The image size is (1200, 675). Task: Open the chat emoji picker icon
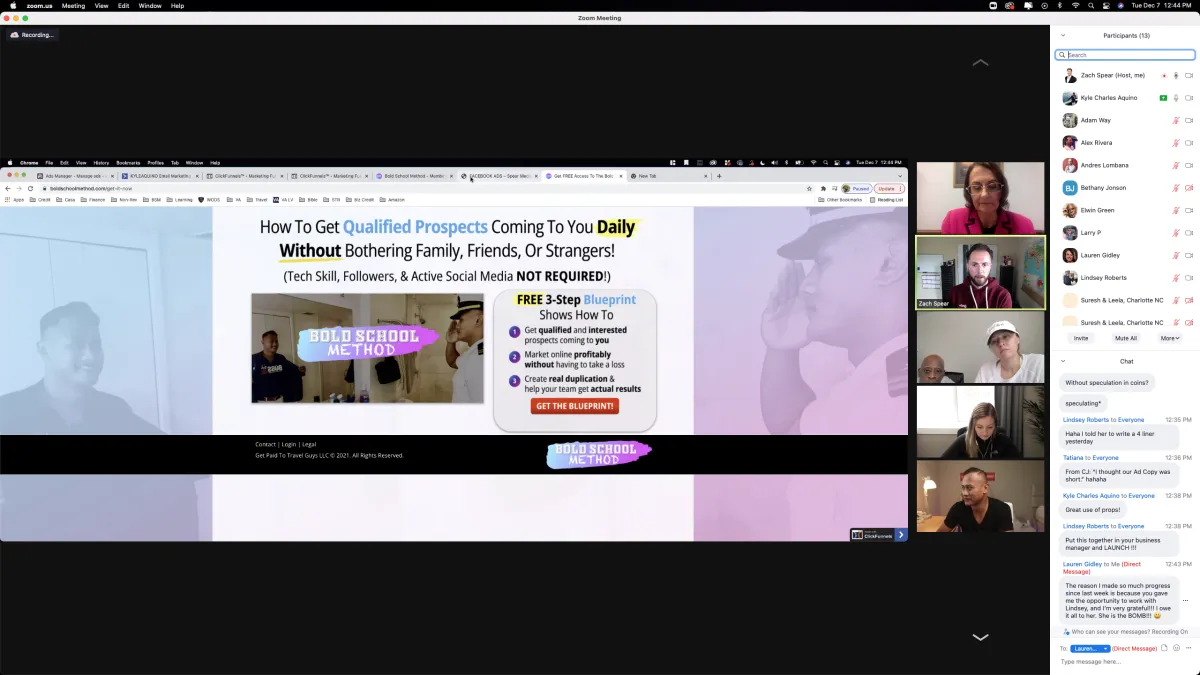[x=1176, y=649]
